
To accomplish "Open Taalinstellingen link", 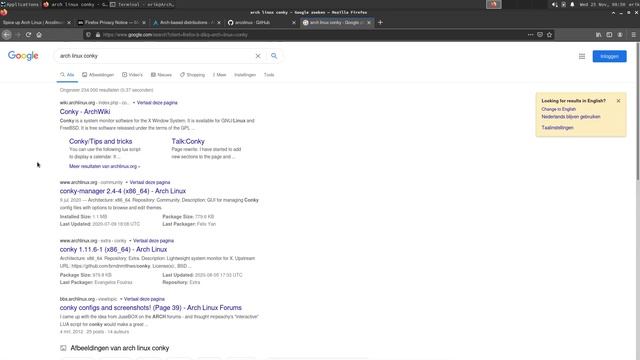I will click(557, 128).
